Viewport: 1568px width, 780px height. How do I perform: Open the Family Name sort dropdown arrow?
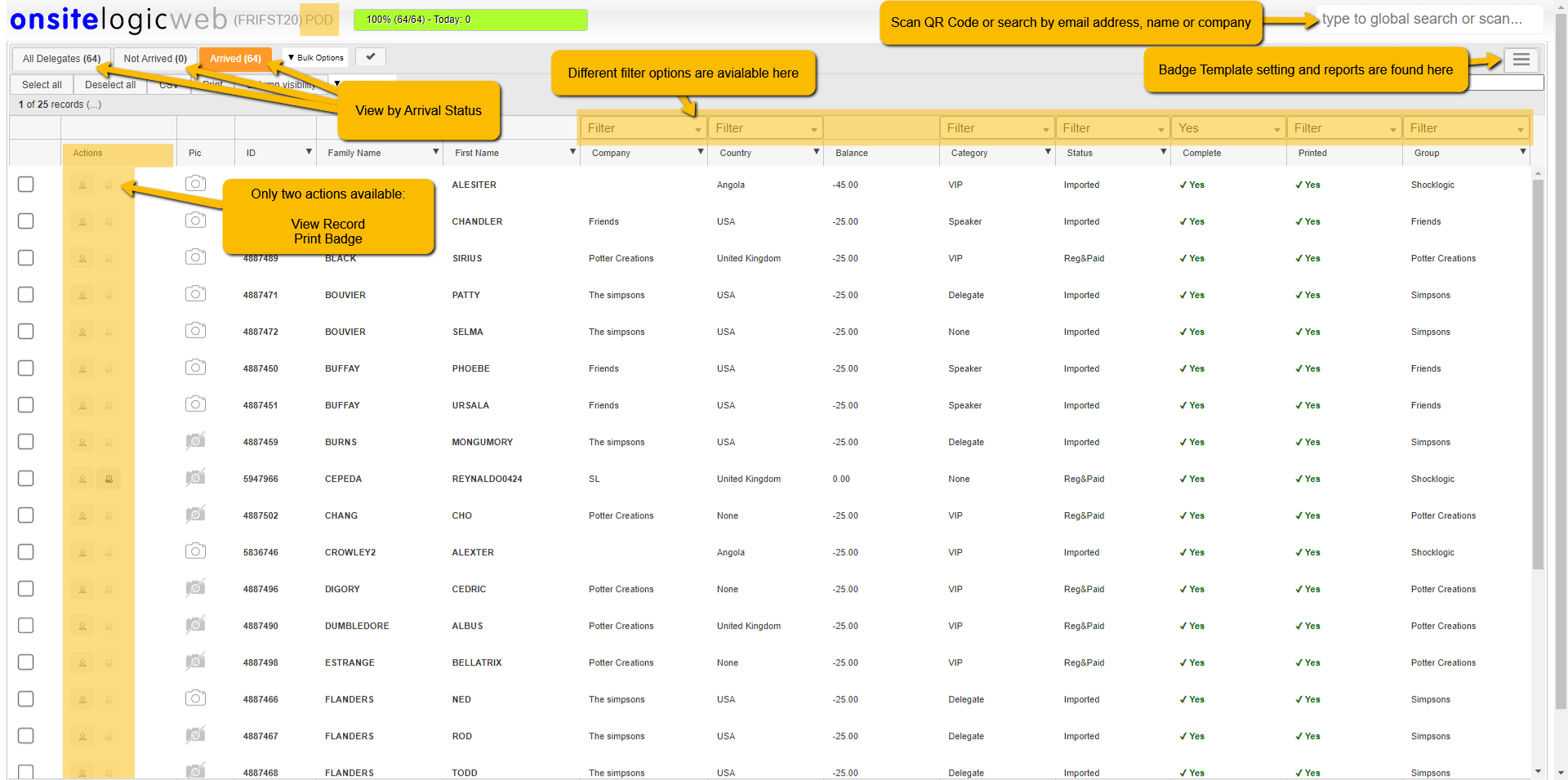click(435, 152)
